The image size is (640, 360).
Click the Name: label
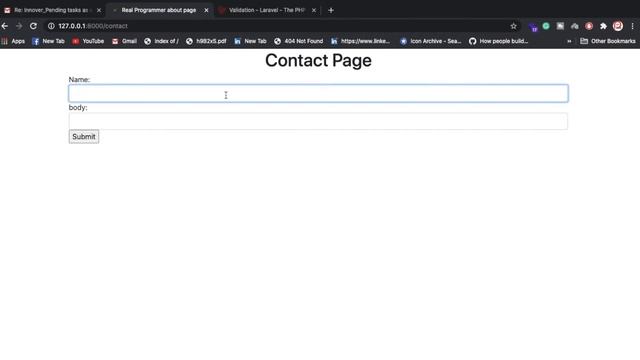click(79, 80)
